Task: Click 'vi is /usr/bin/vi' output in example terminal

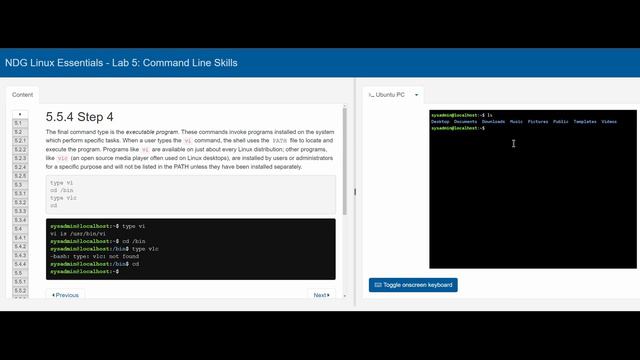Action: click(x=78, y=233)
